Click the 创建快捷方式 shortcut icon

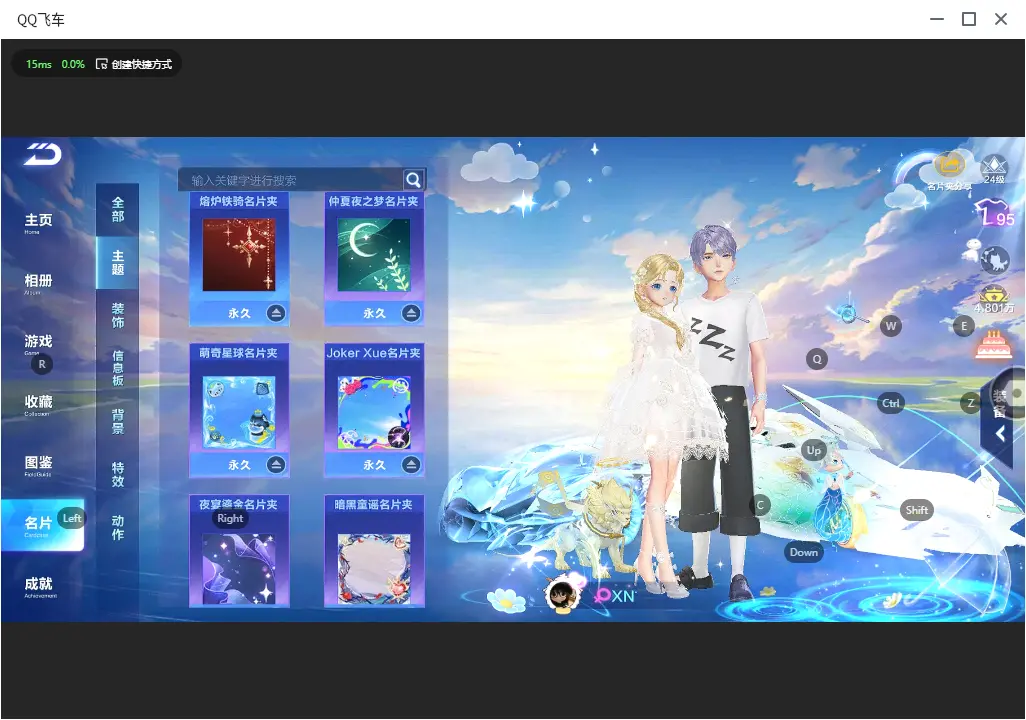pos(101,64)
